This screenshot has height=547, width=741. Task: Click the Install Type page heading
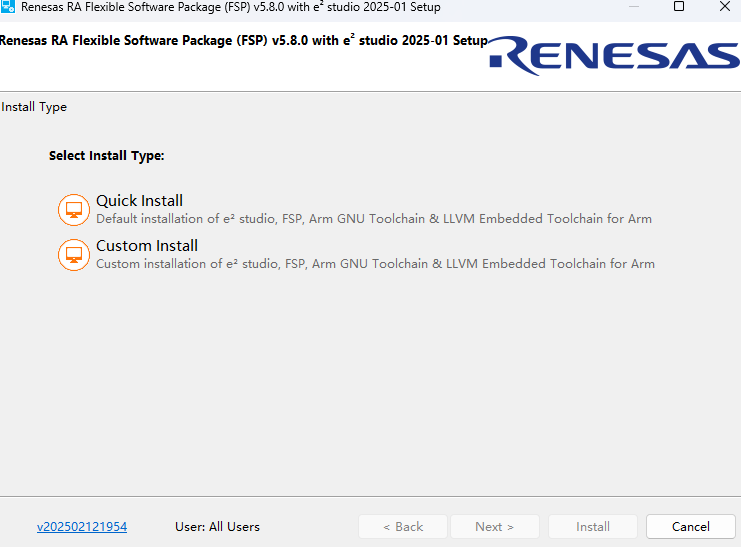point(34,107)
